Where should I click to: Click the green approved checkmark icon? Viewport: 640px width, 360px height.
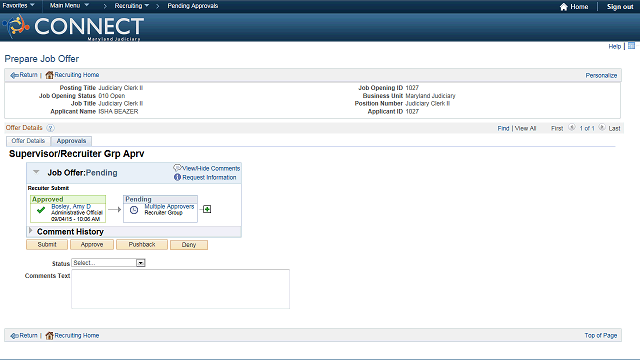(41, 210)
